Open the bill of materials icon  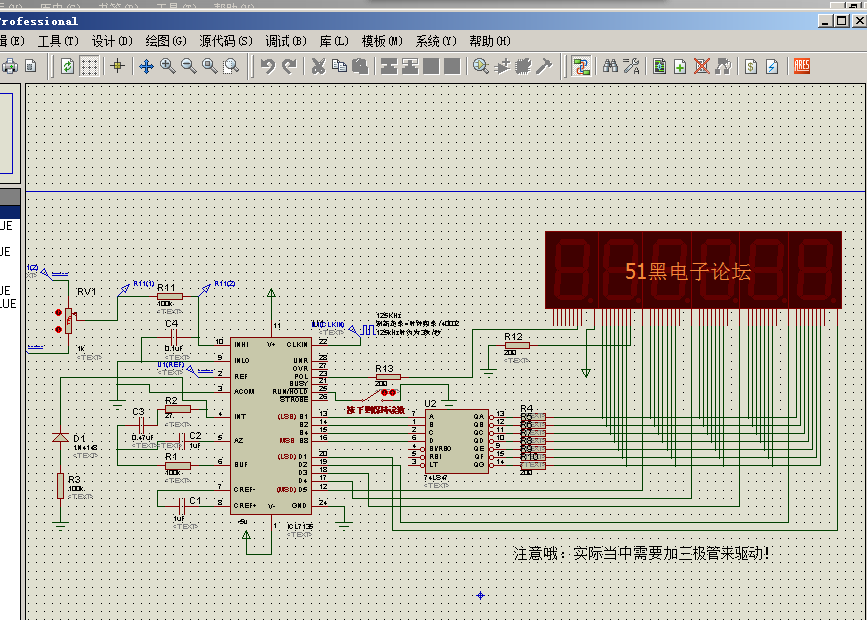tap(750, 66)
